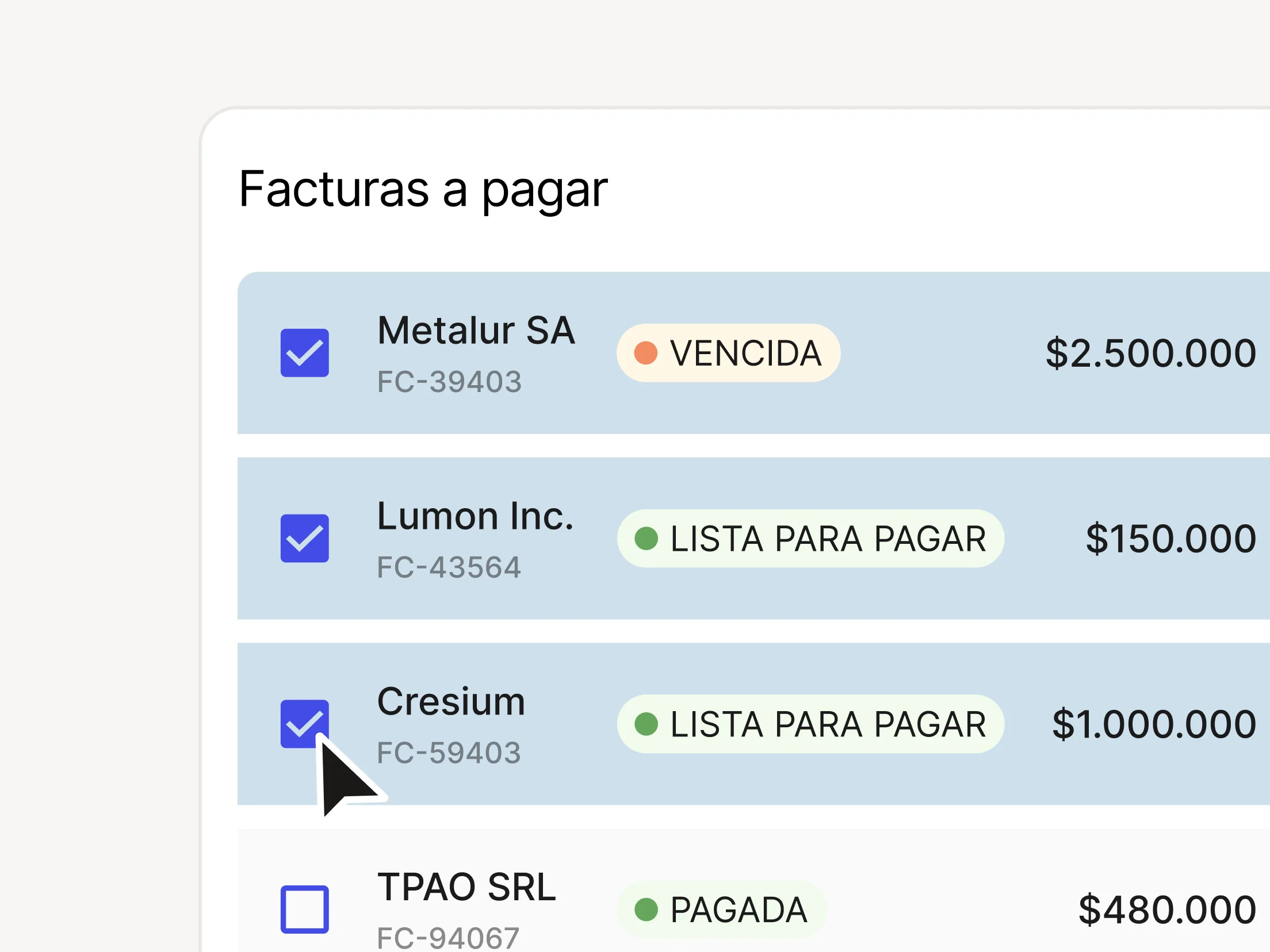The height and width of the screenshot is (952, 1270).
Task: Click the green status dot for Cresium
Action: tap(647, 724)
